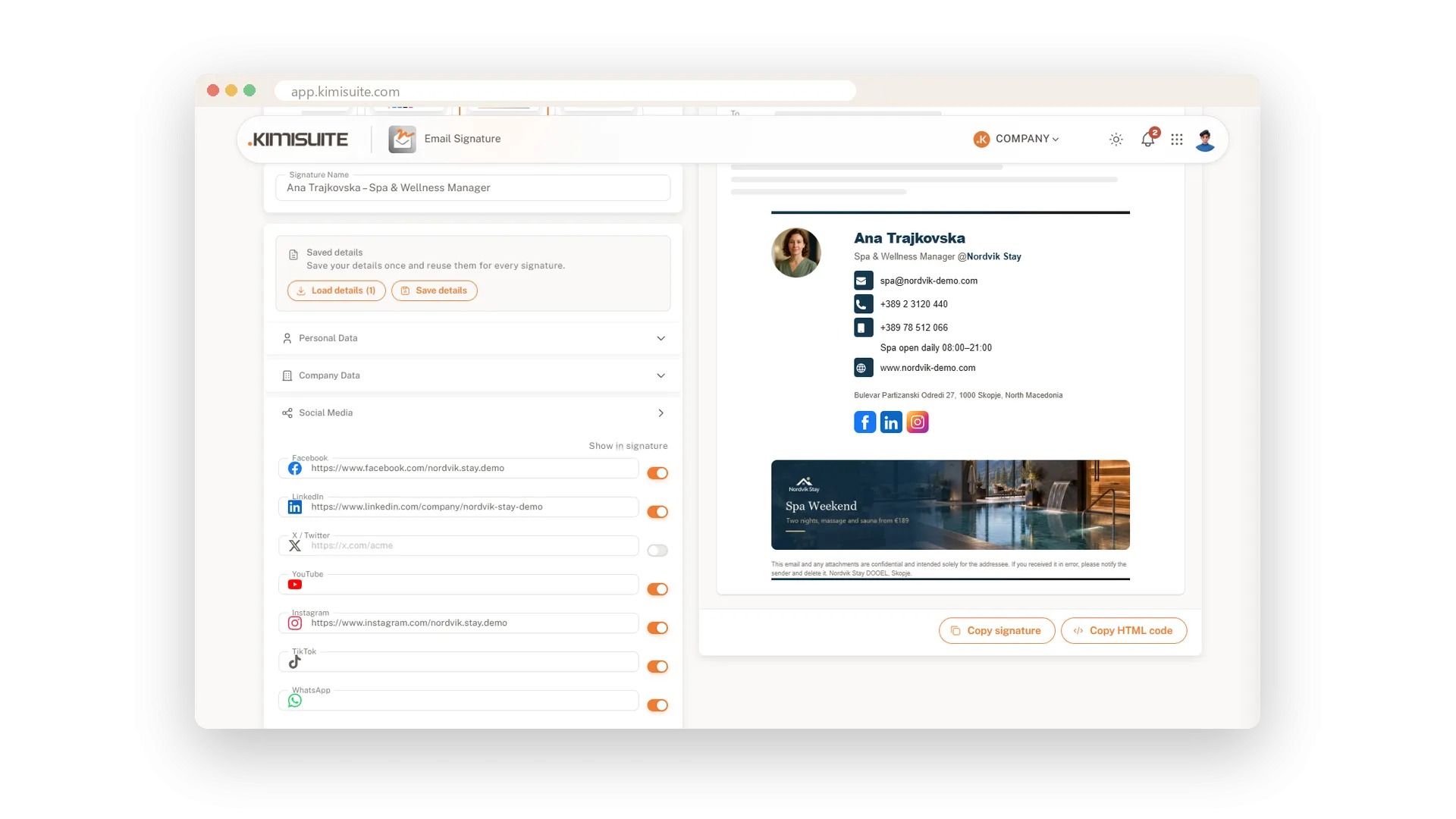Turn off the YouTube toggle

pos(657,589)
